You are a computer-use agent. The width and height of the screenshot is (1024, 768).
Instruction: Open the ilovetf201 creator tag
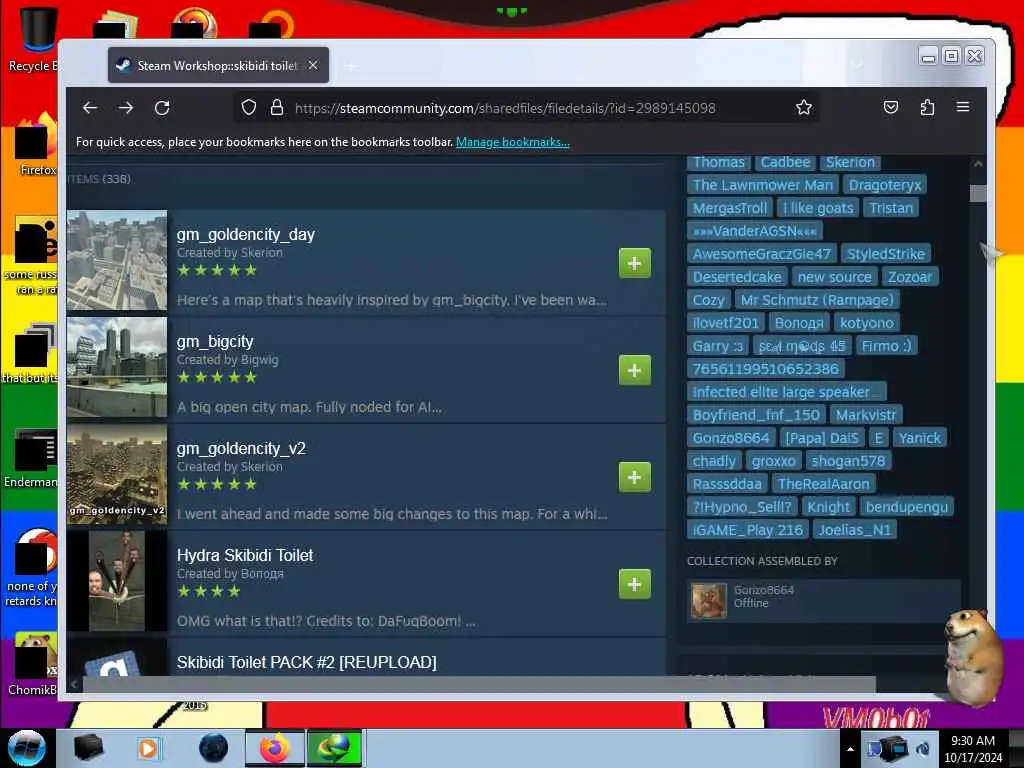coord(726,323)
